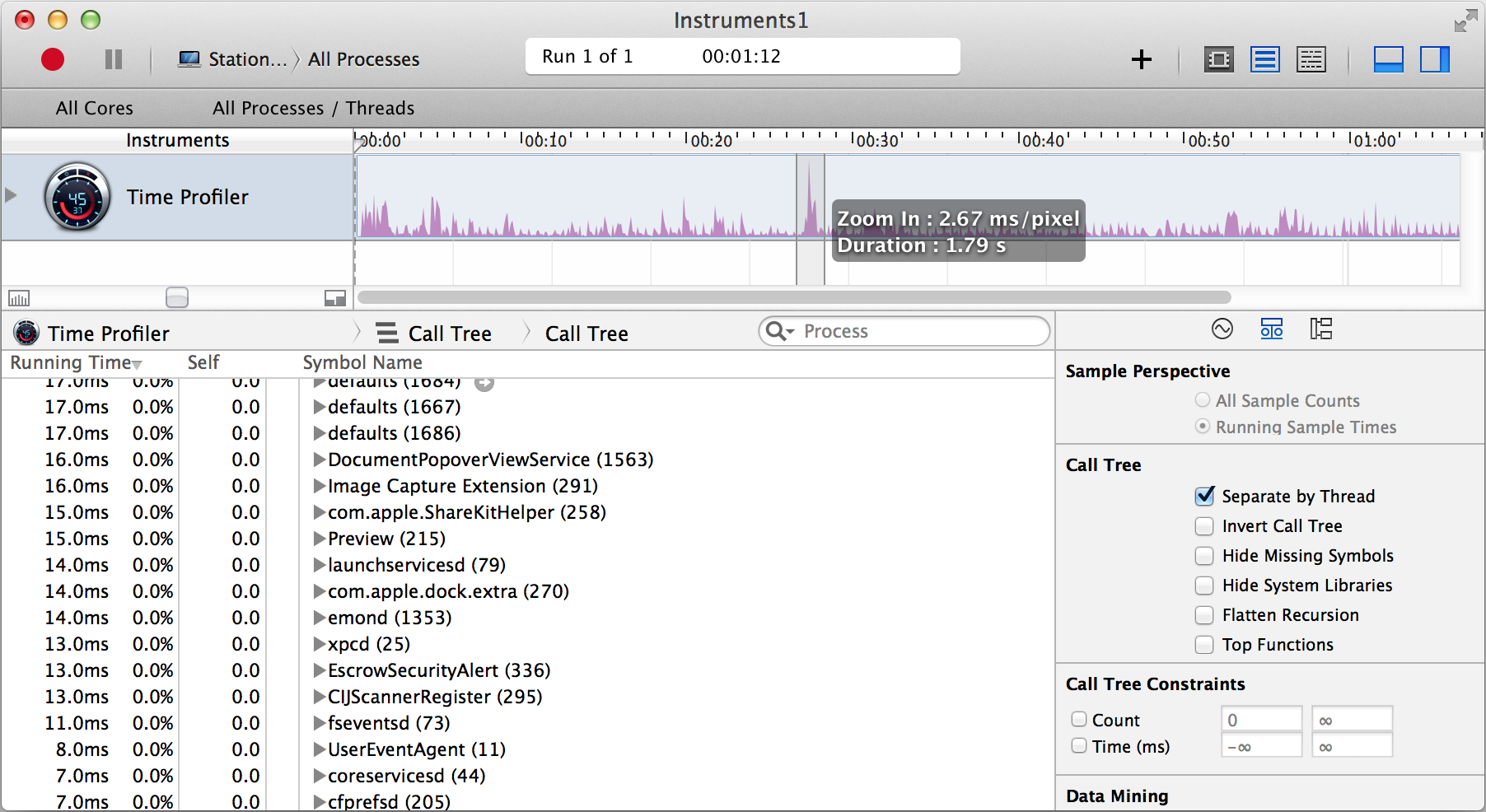Expand the xpcd (25) row

(x=319, y=644)
